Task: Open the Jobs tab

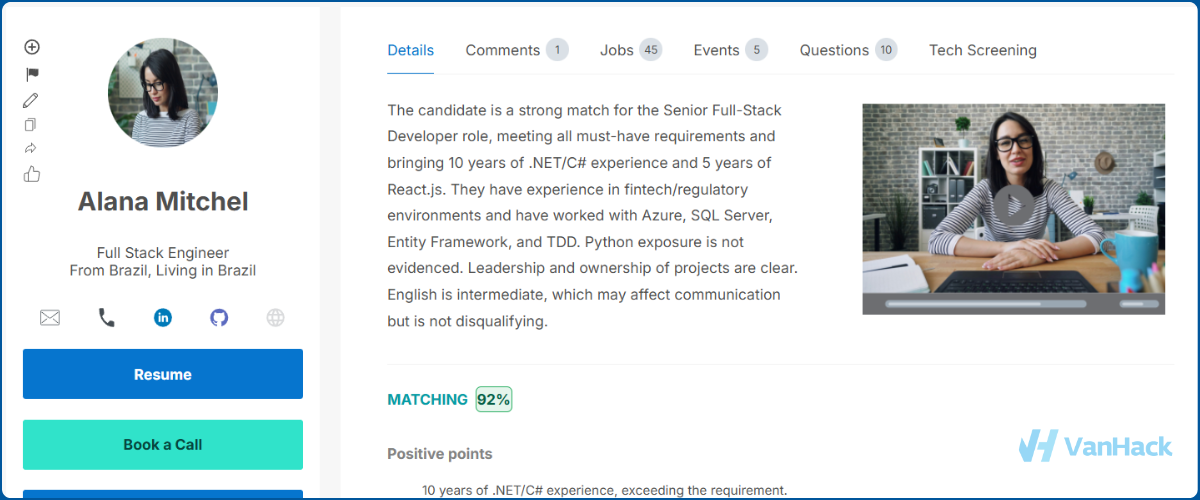Action: [x=630, y=50]
